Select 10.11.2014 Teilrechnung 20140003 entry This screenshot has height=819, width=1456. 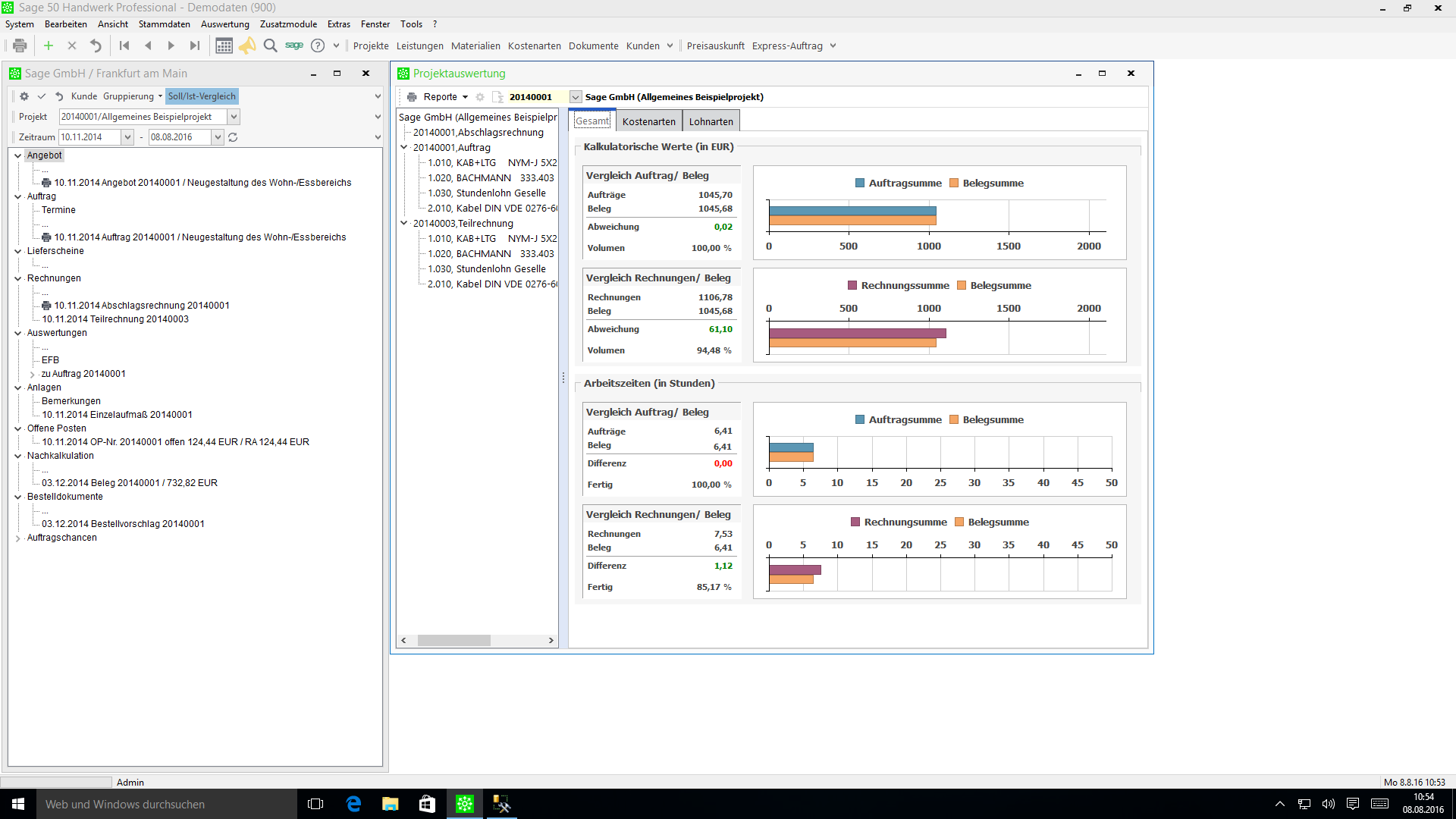point(115,319)
